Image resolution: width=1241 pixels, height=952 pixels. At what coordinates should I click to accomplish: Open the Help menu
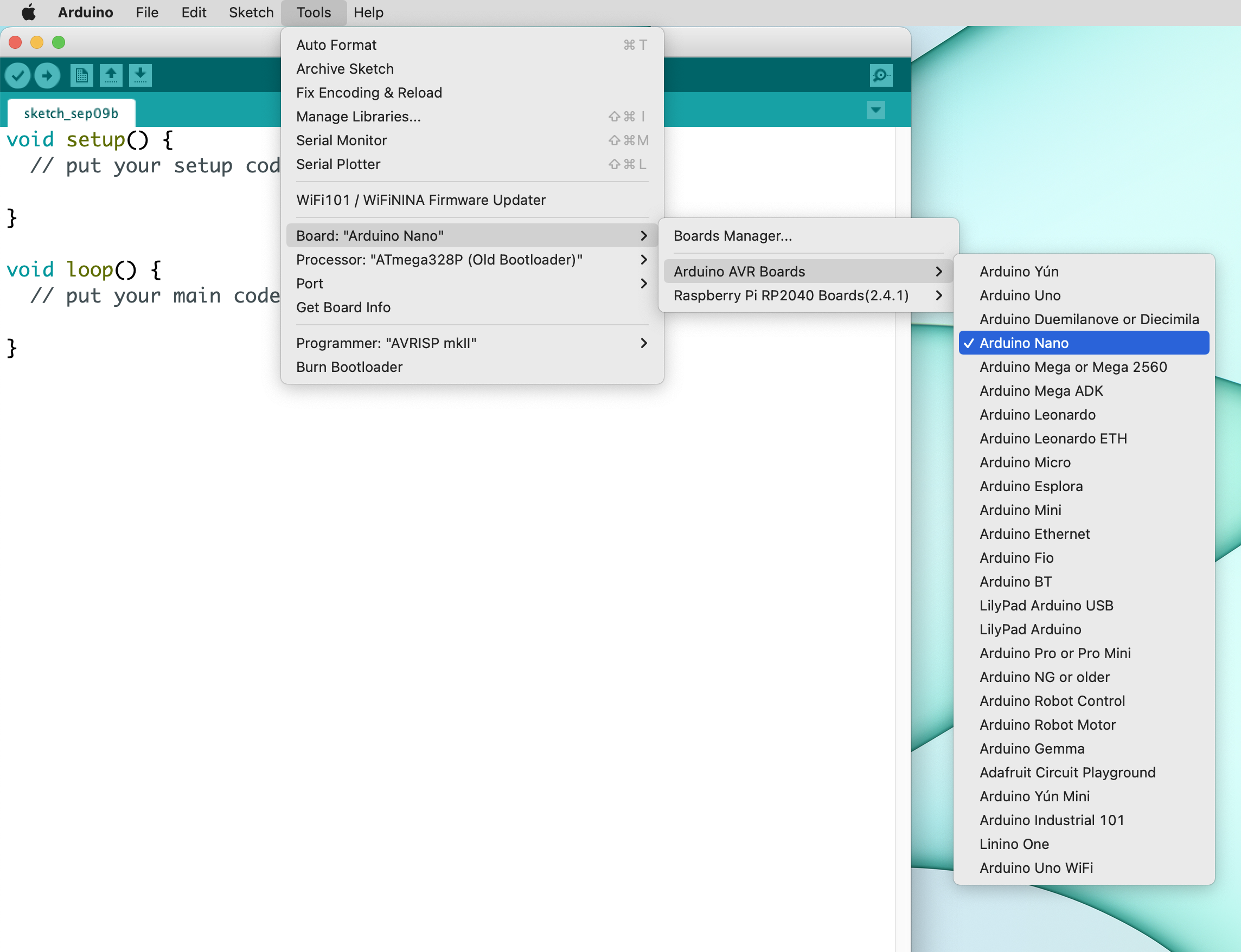368,12
